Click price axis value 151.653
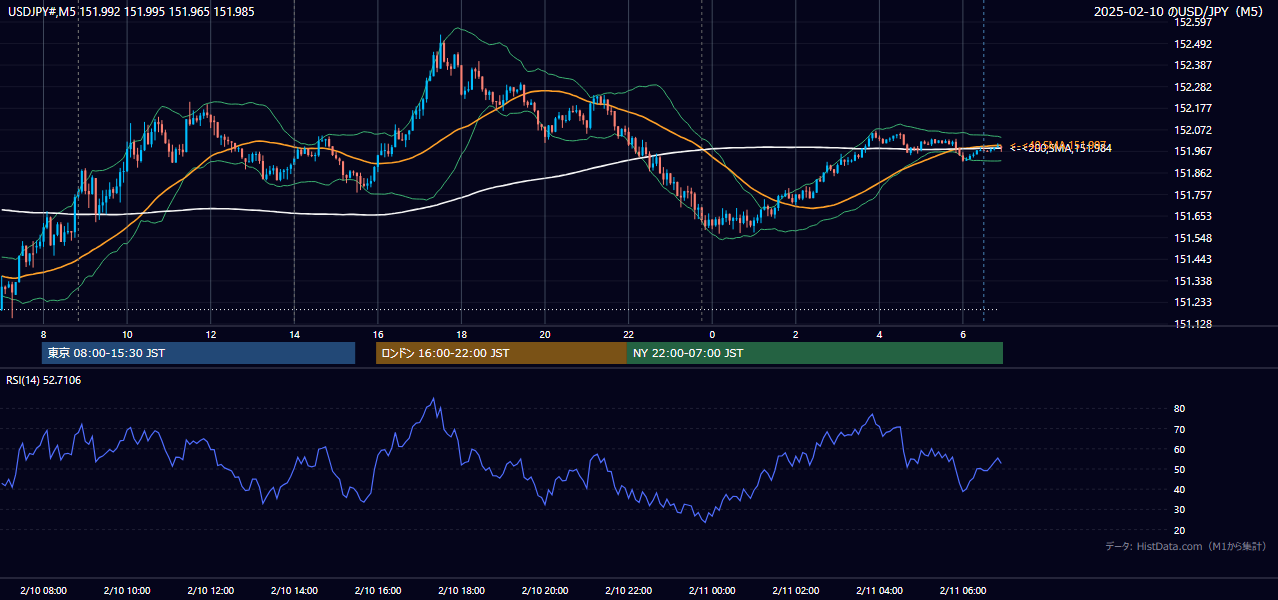Viewport: 1278px width, 600px height. [x=1194, y=216]
